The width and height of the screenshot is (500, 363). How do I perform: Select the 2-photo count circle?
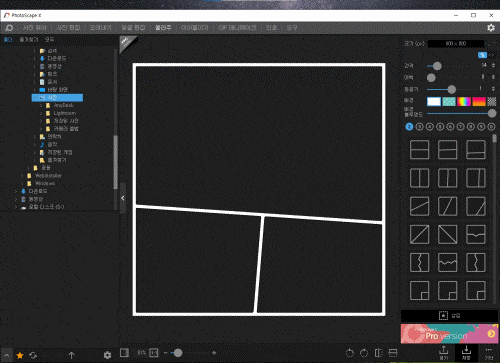point(409,127)
